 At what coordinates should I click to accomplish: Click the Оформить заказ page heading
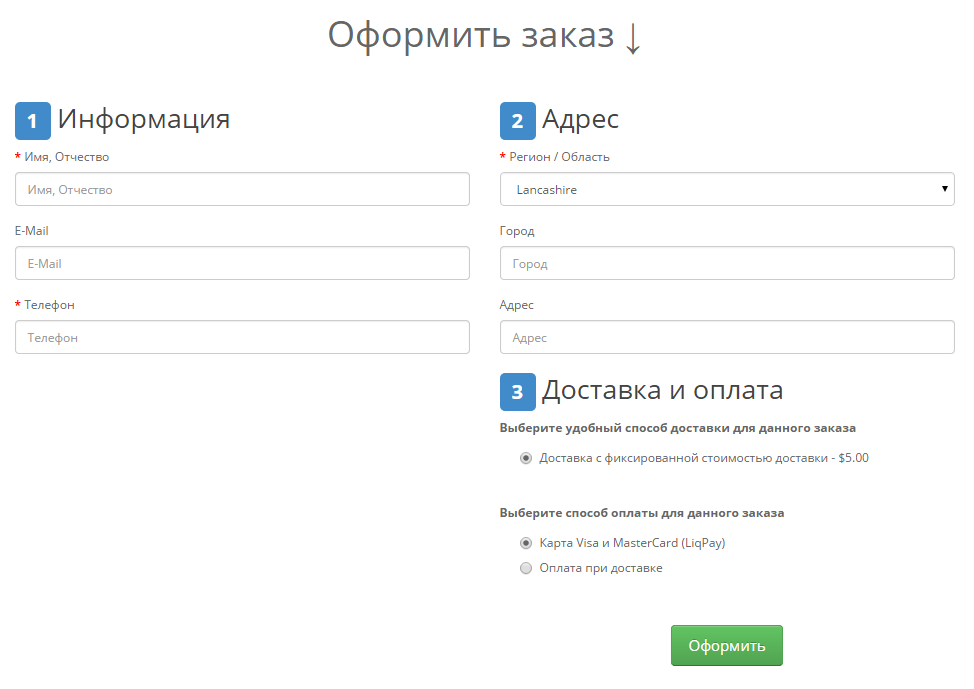[x=471, y=35]
